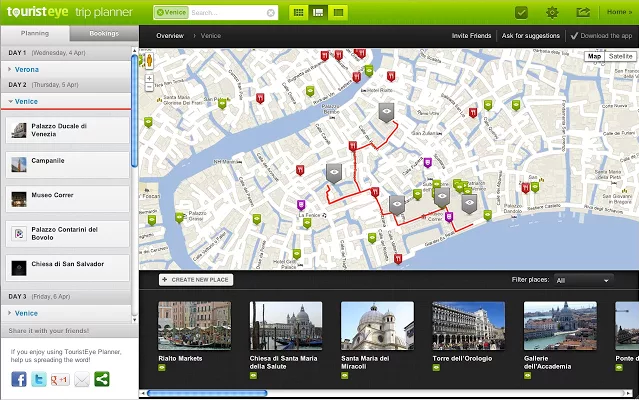Click Street View pegman on map
Image resolution: width=639 pixels, height=400 pixels.
pos(148,57)
